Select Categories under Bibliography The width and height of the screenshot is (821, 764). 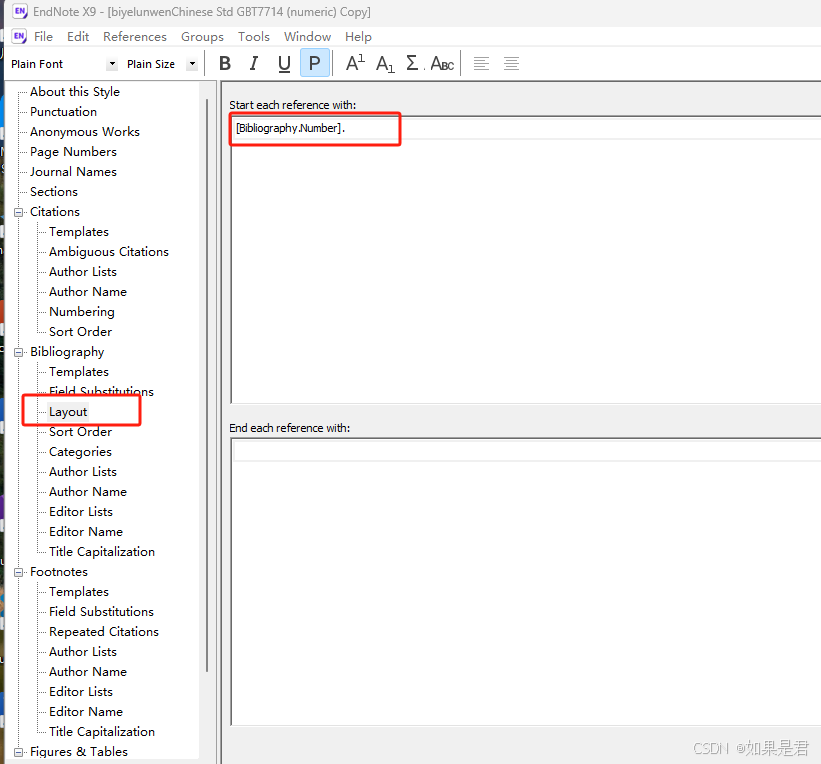(81, 452)
